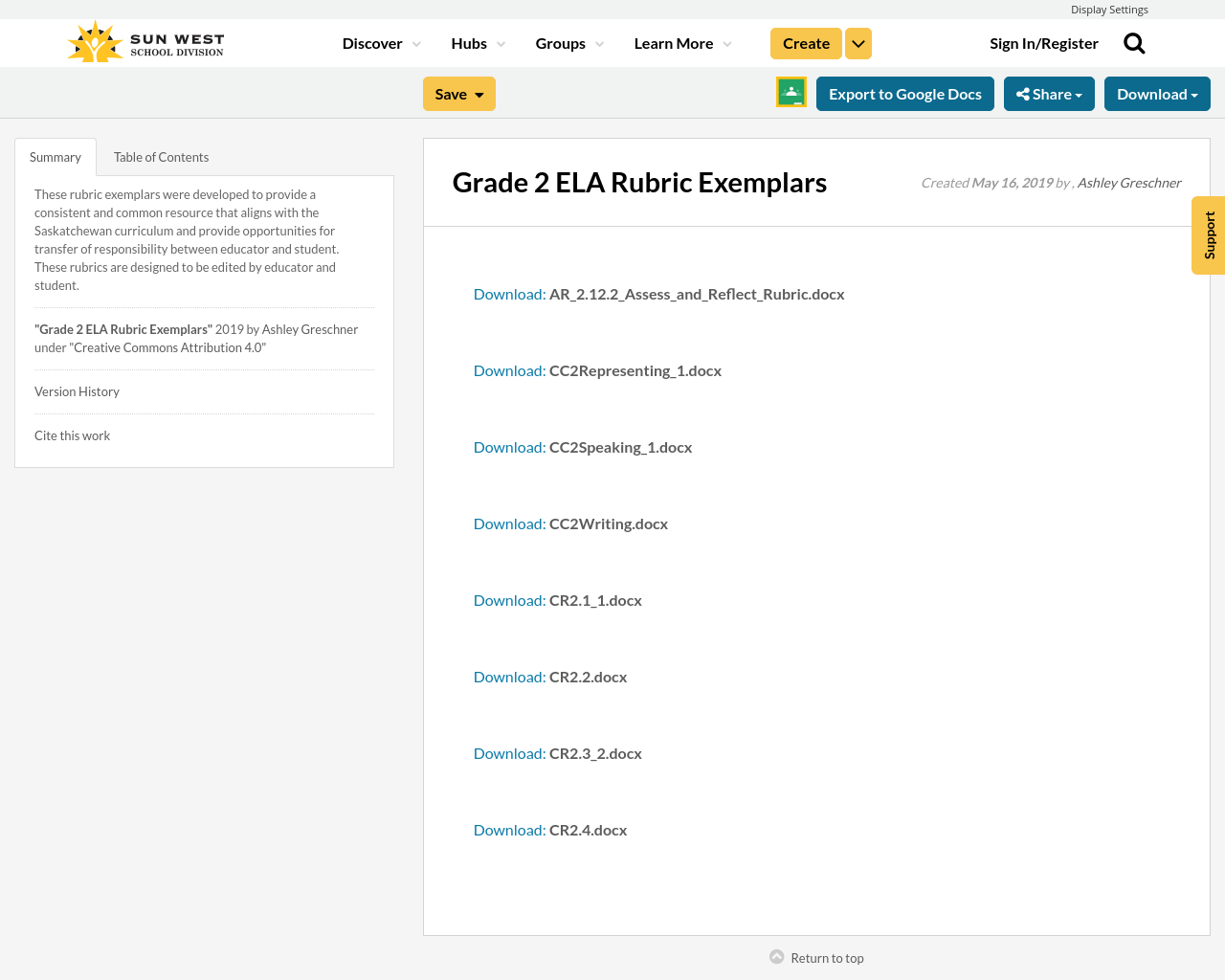Open the Support side tab
The image size is (1225, 980).
pyautogui.click(x=1208, y=234)
